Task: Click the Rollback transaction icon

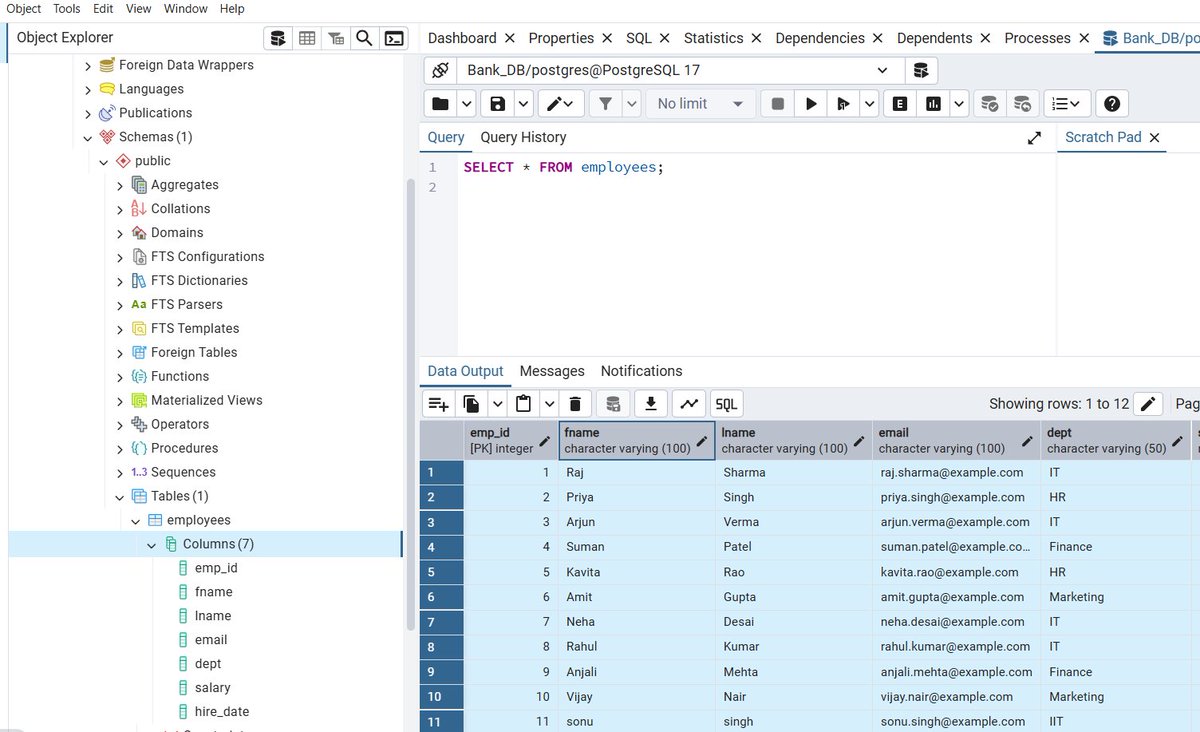Action: click(1022, 103)
